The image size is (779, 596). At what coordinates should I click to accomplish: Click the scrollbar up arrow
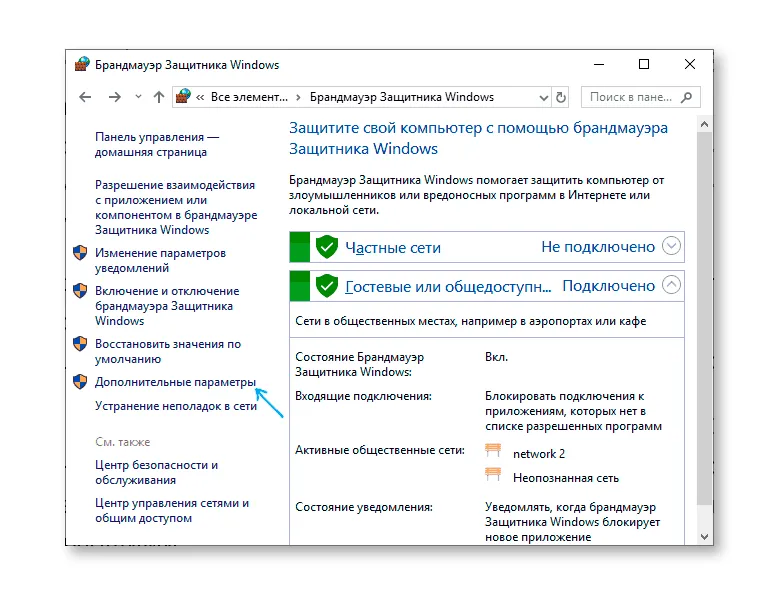(704, 125)
